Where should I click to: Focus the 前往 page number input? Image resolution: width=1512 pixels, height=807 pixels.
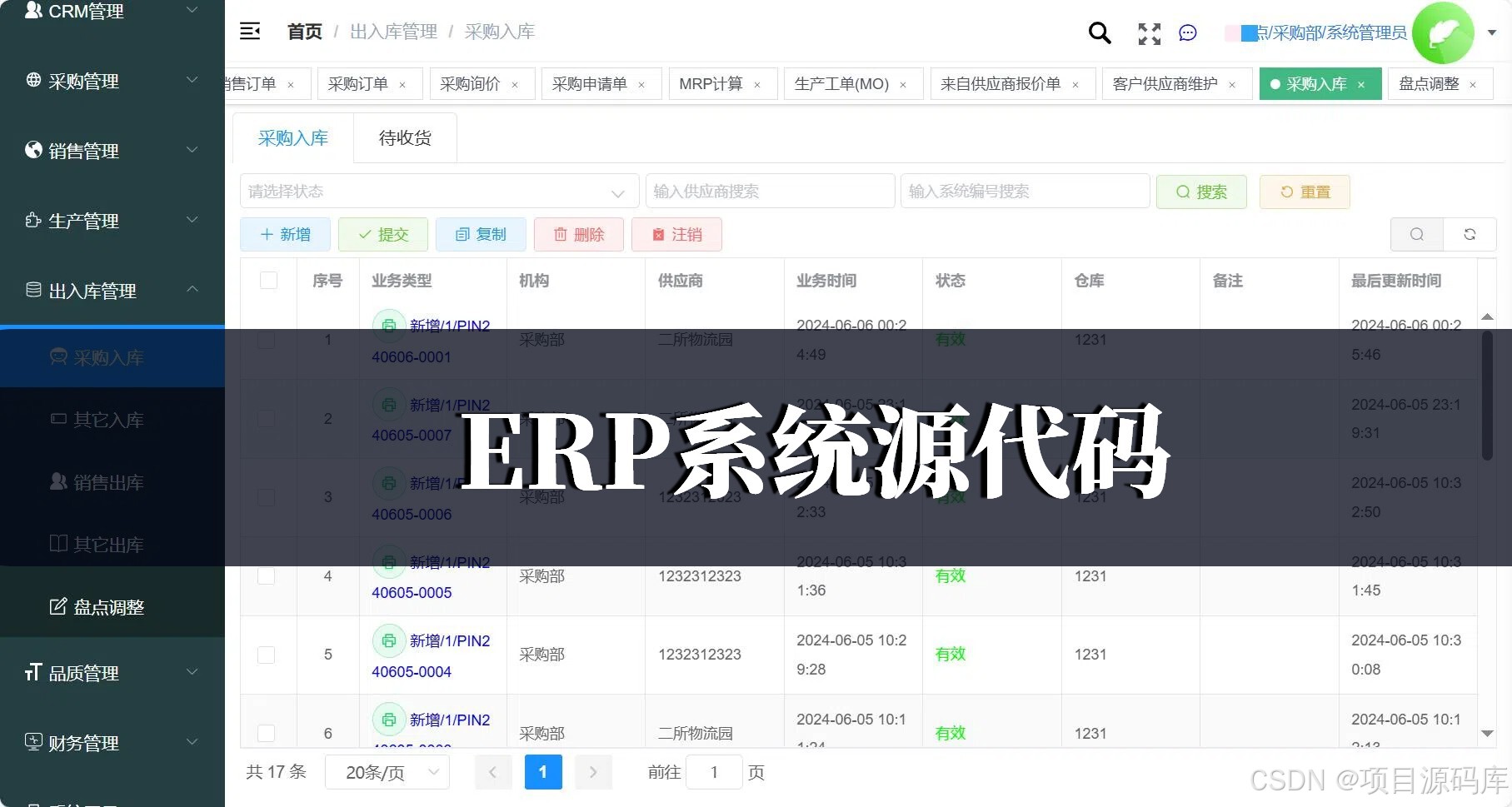pos(714,773)
